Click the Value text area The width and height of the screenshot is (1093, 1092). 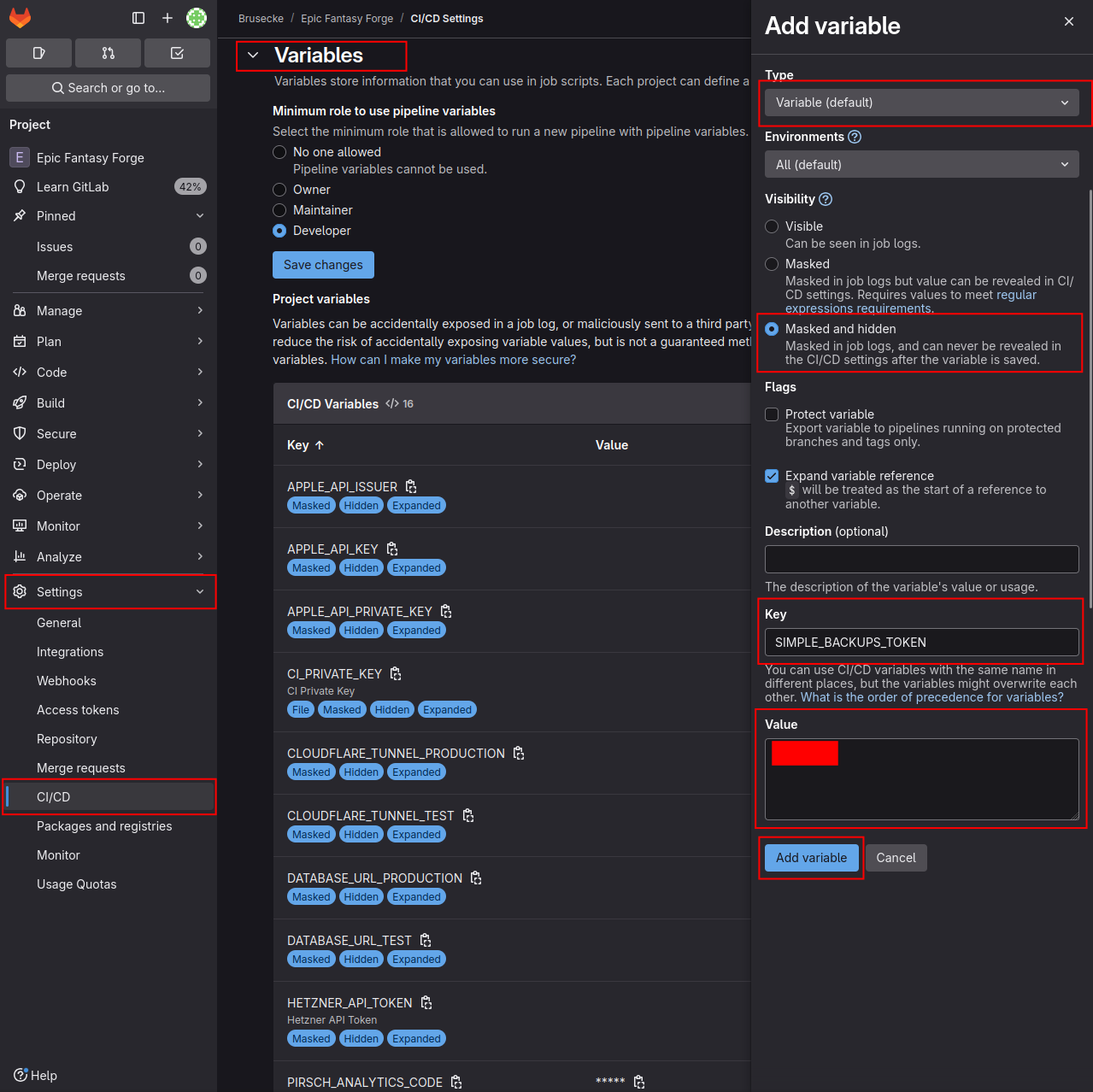pyautogui.click(x=922, y=779)
